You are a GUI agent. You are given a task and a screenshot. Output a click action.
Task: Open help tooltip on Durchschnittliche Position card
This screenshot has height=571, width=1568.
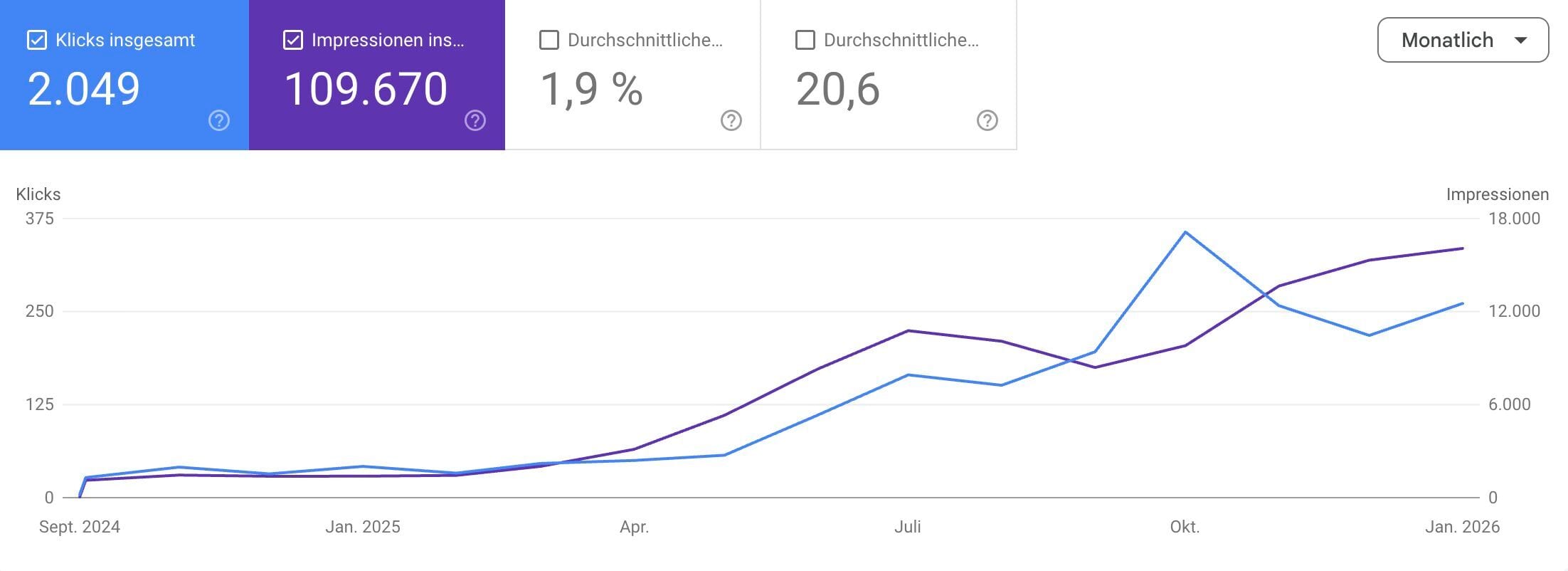[986, 121]
